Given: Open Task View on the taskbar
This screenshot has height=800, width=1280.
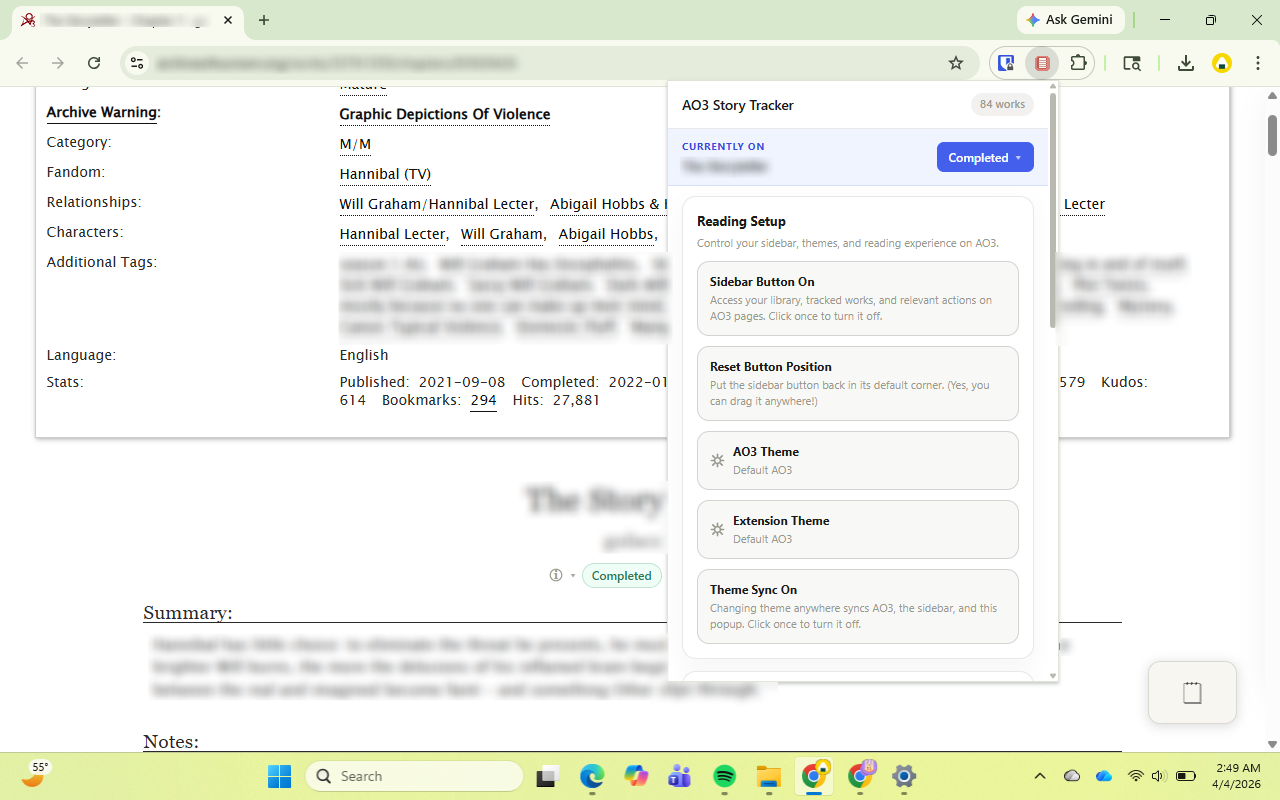Looking at the screenshot, I should point(547,776).
